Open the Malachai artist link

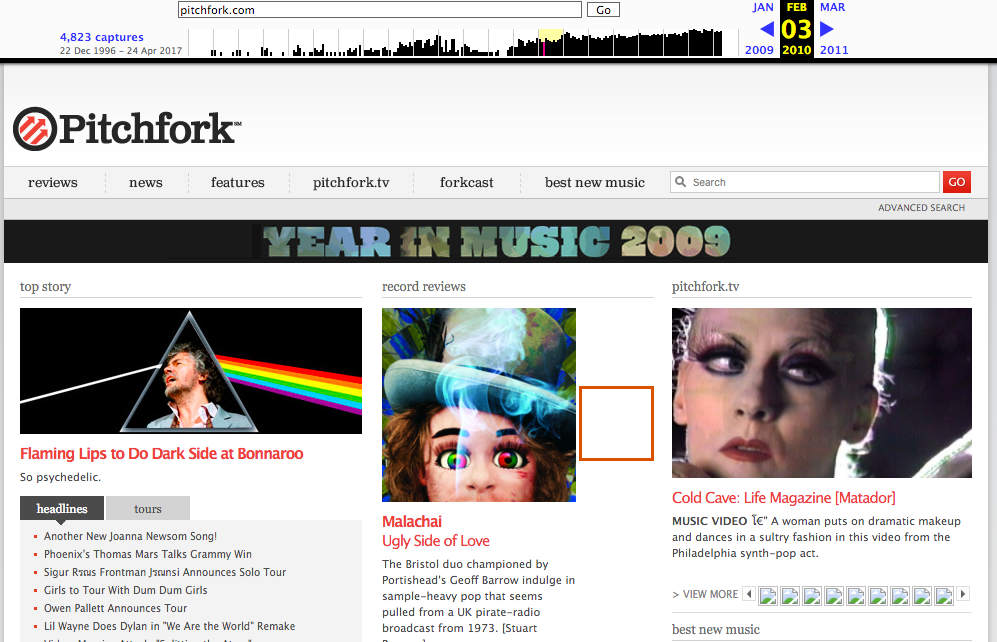[x=411, y=522]
